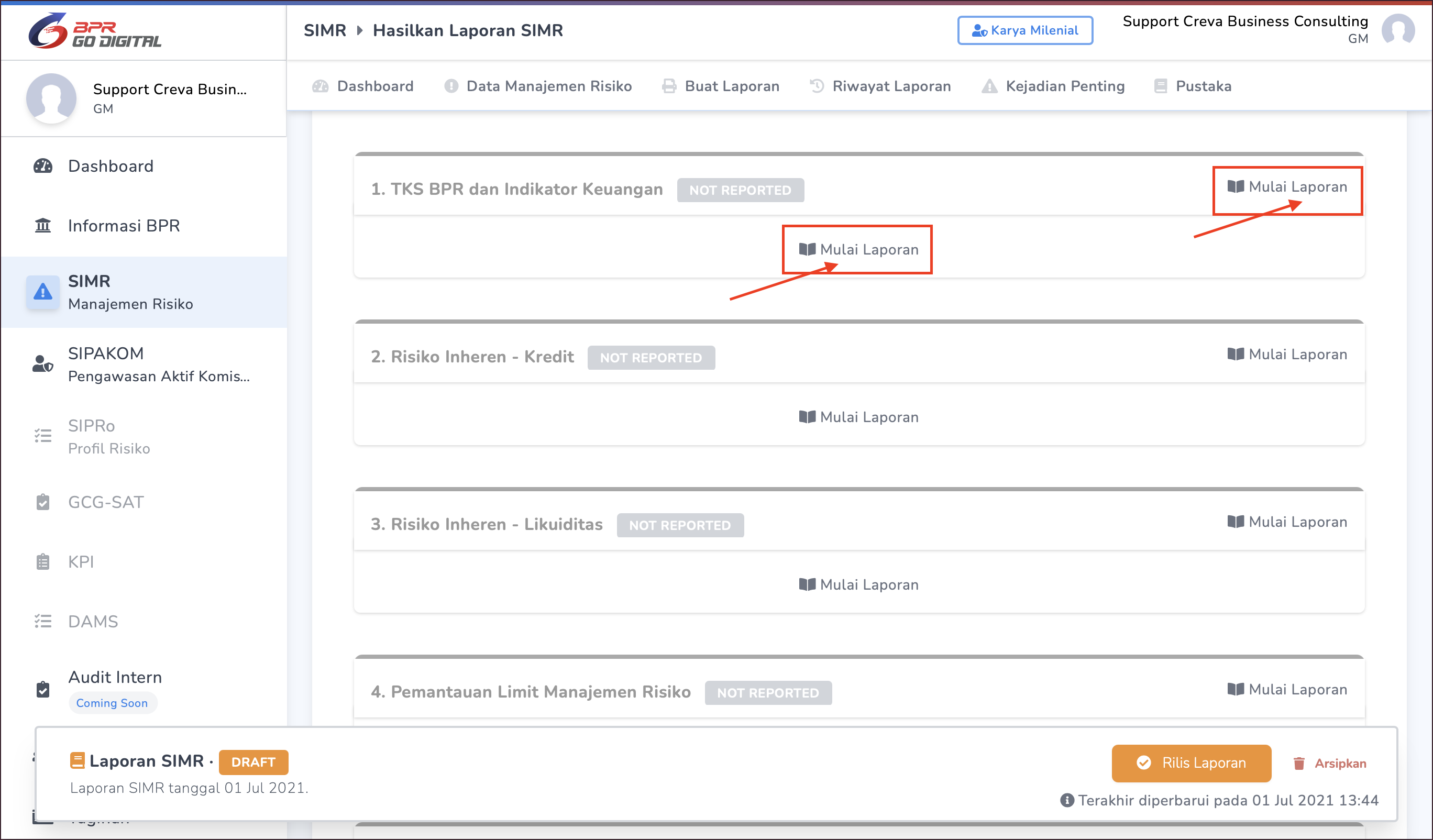Viewport: 1433px width, 840px height.
Task: Click the SIMR warning triangle icon
Action: [x=42, y=292]
